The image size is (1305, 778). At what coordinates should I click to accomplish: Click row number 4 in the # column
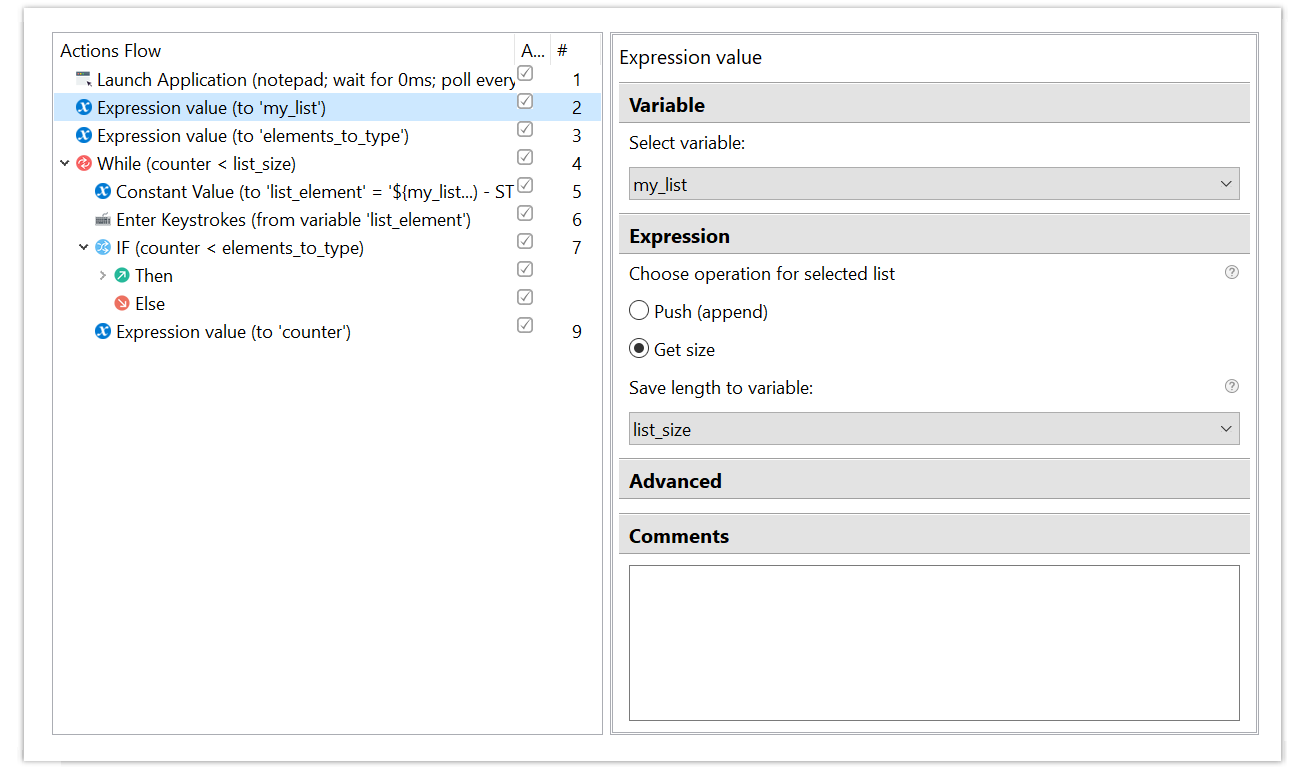577,163
